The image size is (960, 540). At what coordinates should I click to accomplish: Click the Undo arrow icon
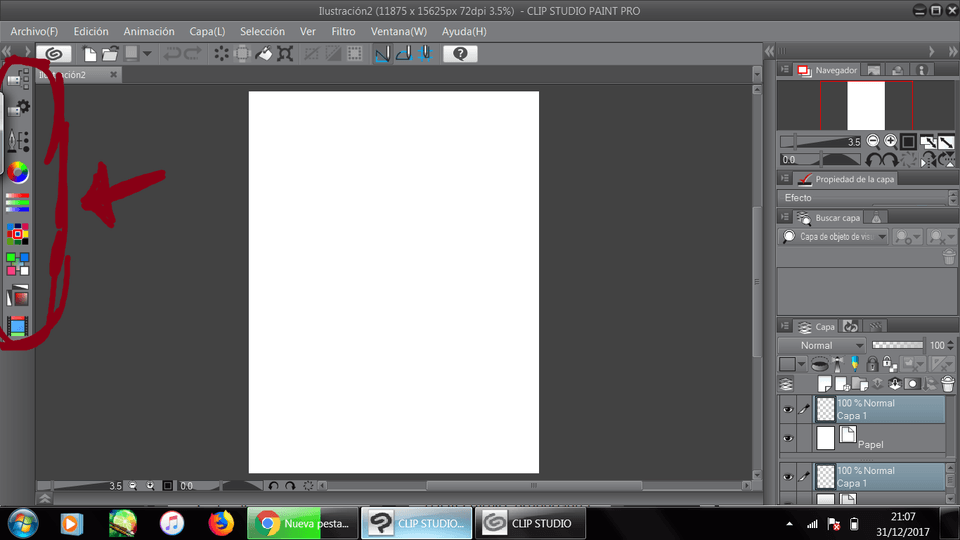click(x=171, y=54)
